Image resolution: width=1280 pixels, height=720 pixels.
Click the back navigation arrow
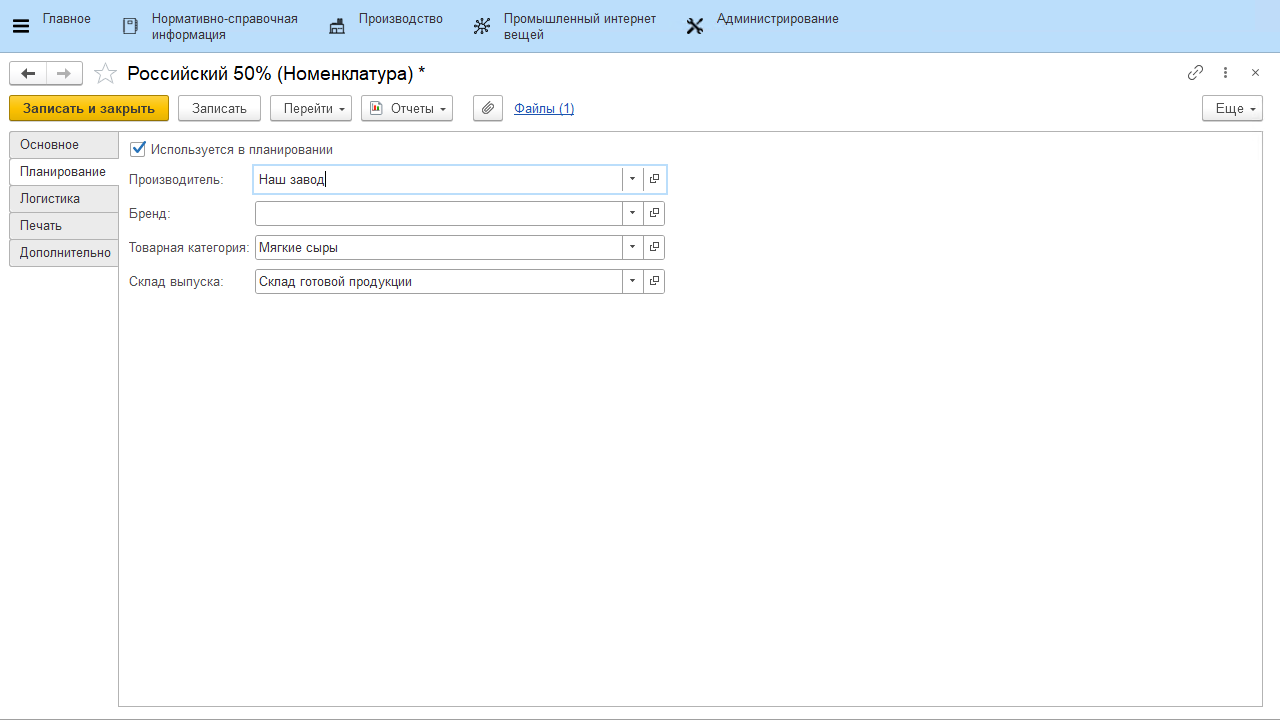click(28, 73)
